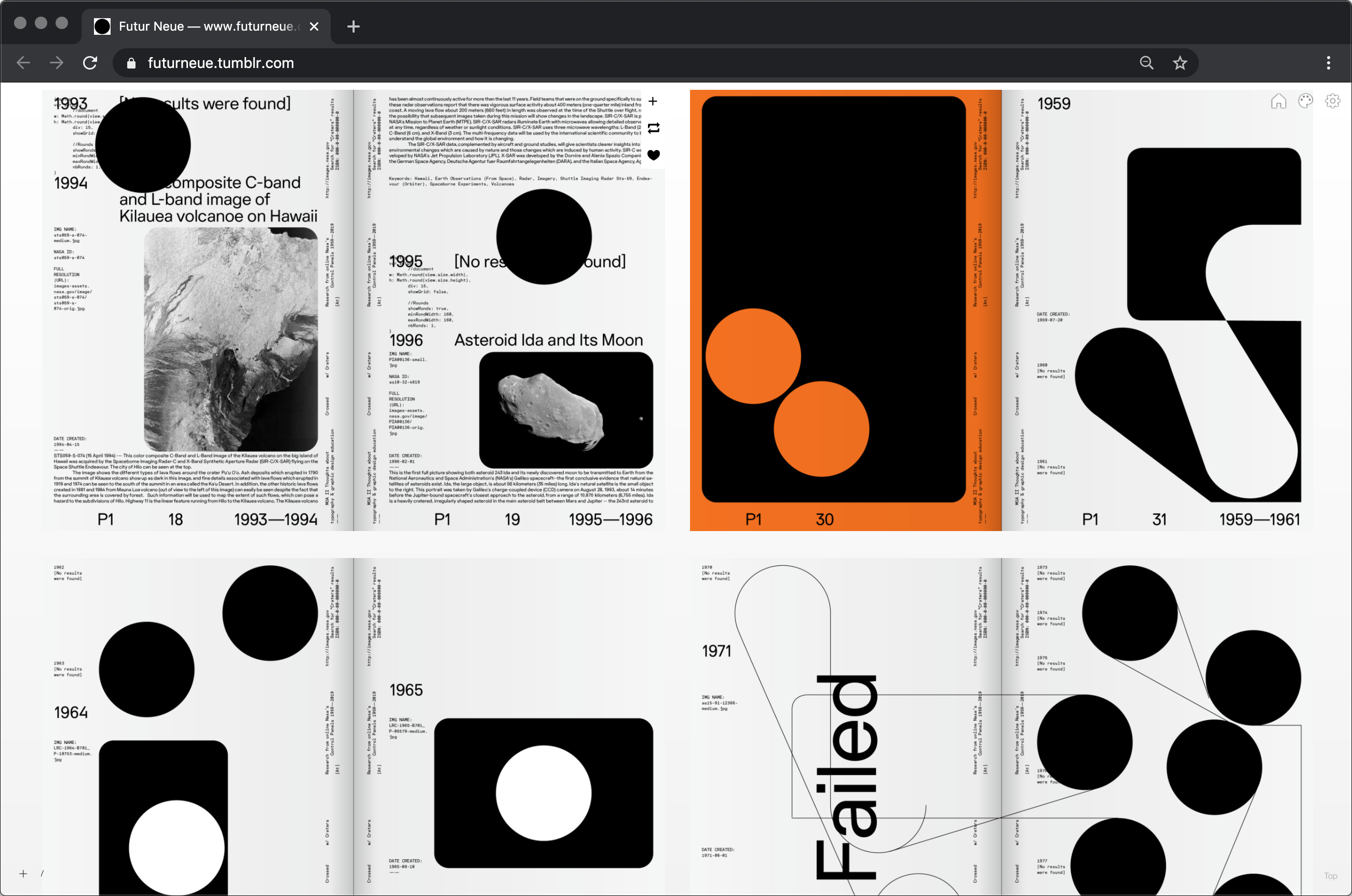Go back to the previous page

click(x=23, y=63)
